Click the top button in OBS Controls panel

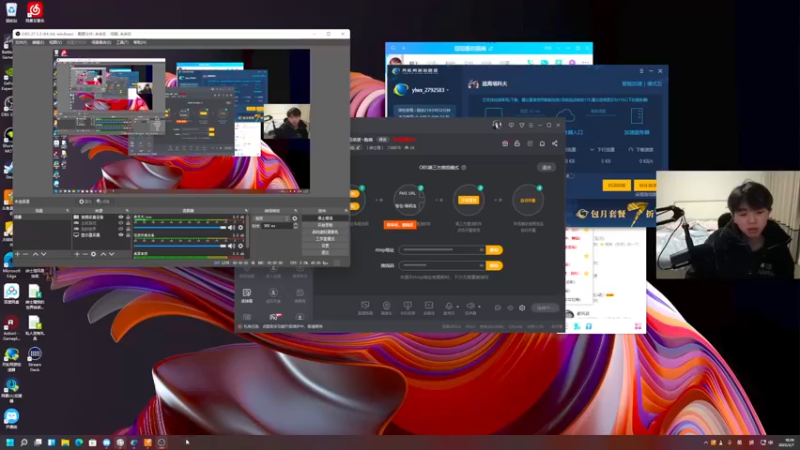click(325, 218)
